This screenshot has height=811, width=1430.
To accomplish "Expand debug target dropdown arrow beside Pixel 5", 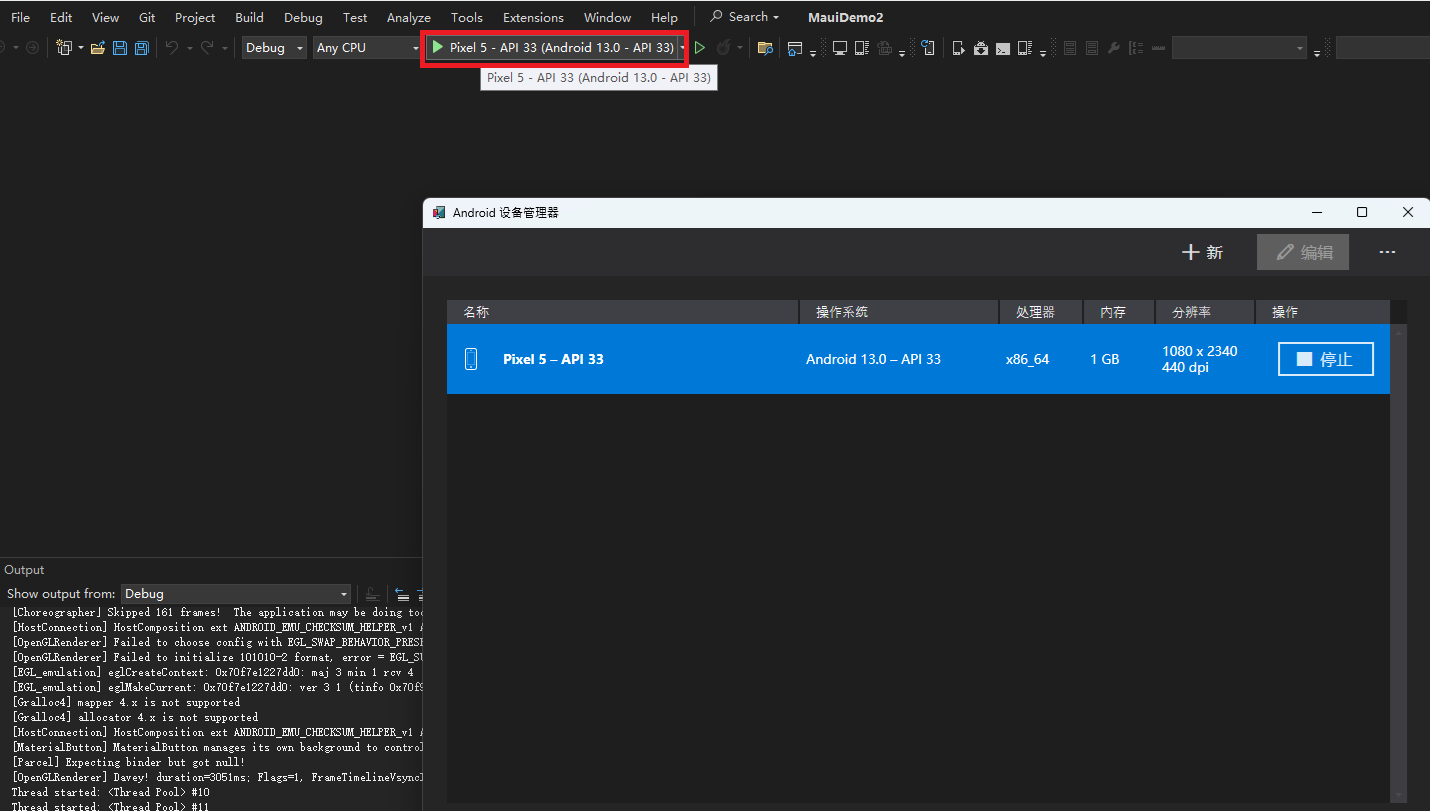I will tap(683, 47).
